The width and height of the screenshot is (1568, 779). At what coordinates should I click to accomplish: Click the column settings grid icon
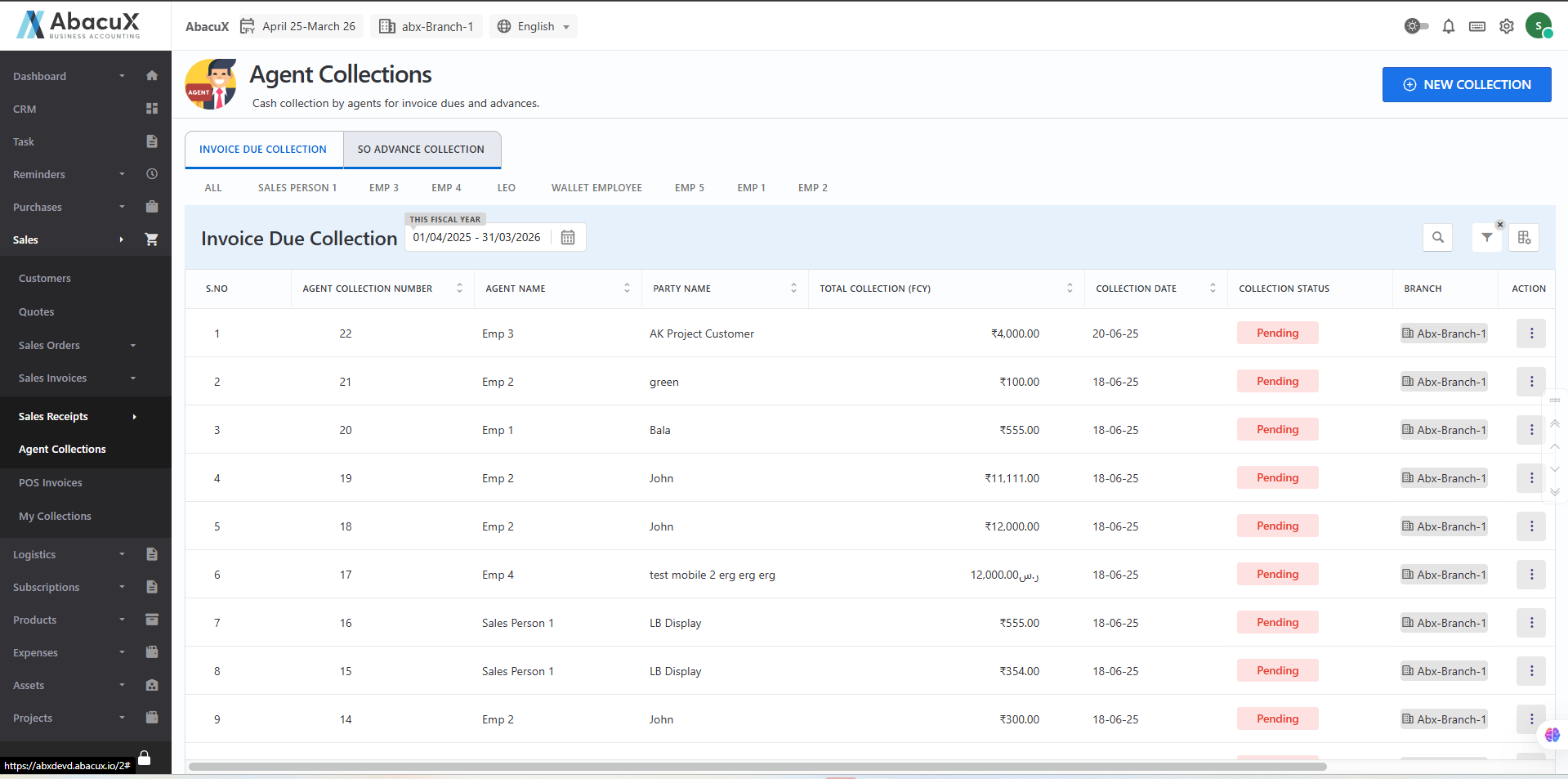click(1524, 237)
